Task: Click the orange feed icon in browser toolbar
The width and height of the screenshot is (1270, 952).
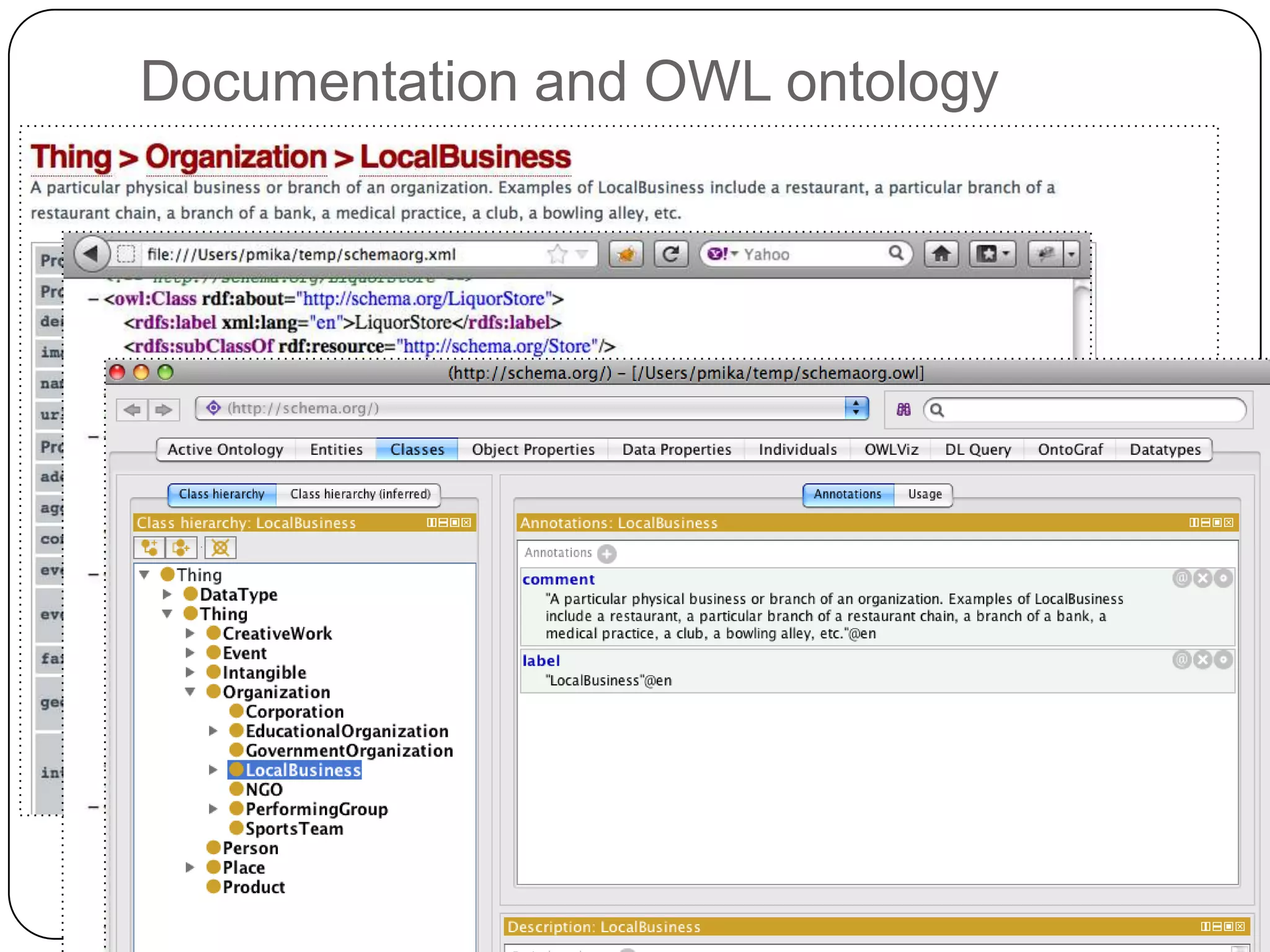Action: [626, 254]
